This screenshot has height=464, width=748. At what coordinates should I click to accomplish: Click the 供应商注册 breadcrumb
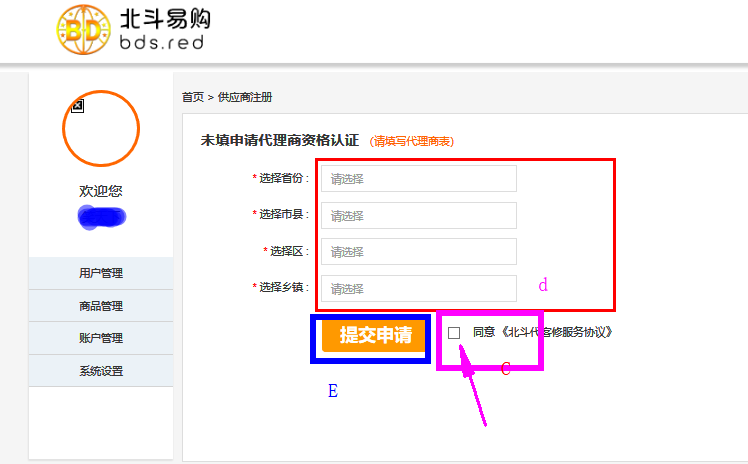tap(244, 97)
